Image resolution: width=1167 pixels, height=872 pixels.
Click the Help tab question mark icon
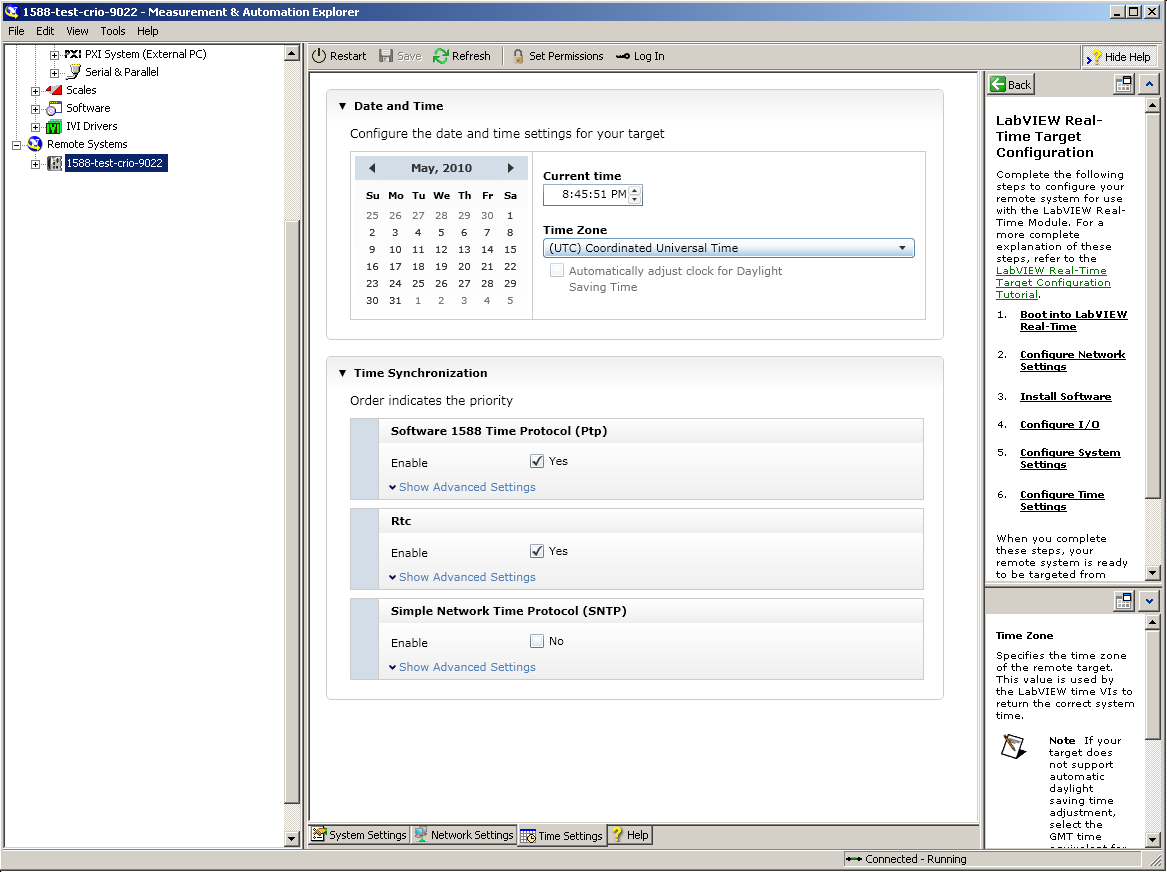coord(617,834)
